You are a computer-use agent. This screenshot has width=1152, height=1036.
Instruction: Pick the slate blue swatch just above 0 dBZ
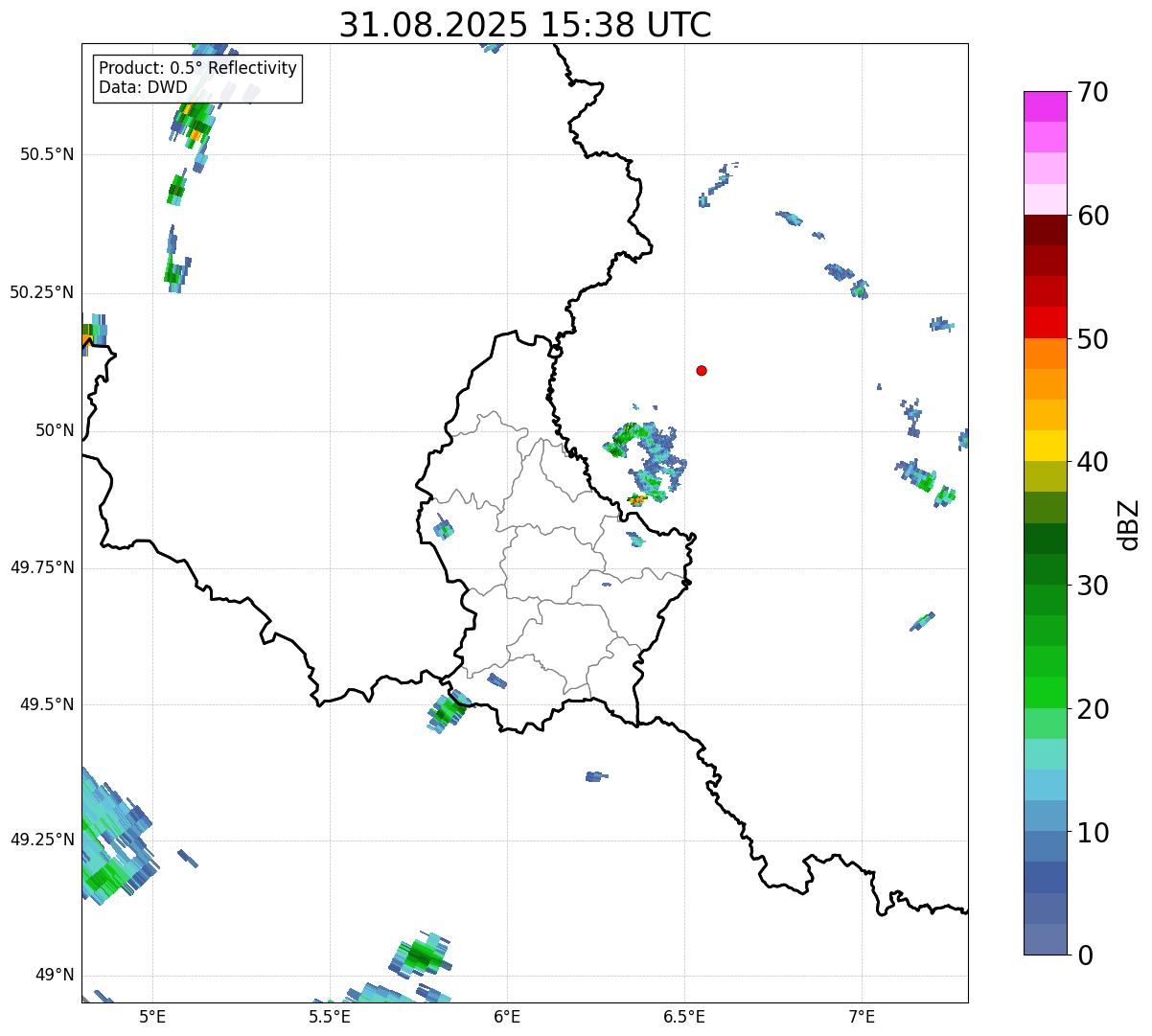pos(1045,939)
